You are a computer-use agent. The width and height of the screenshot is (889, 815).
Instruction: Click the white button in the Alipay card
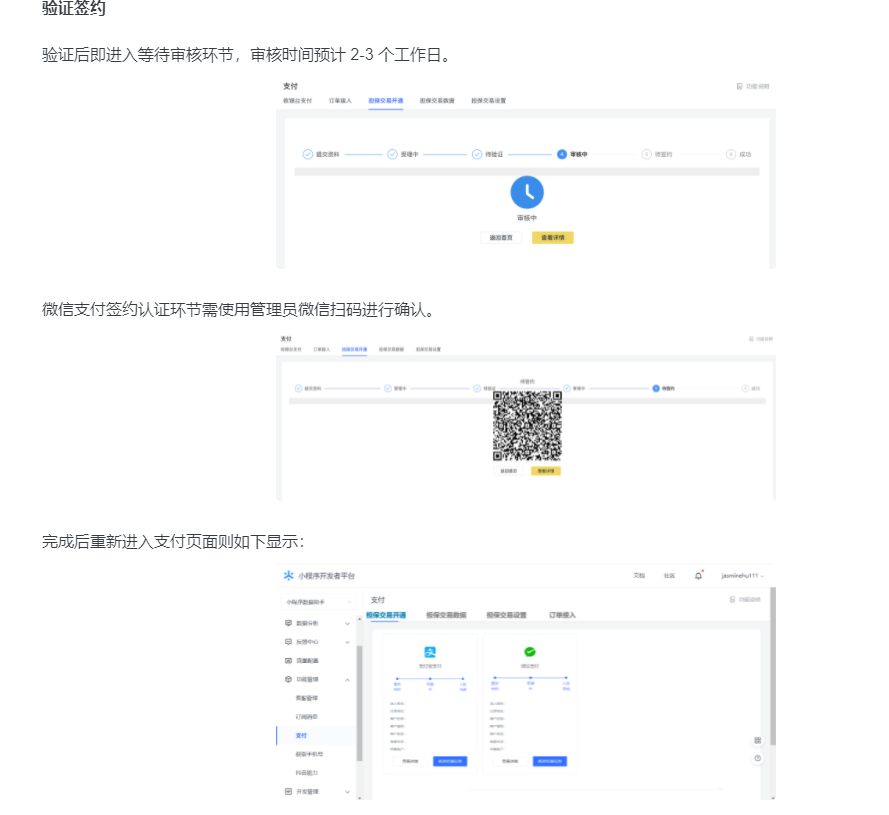click(x=410, y=762)
